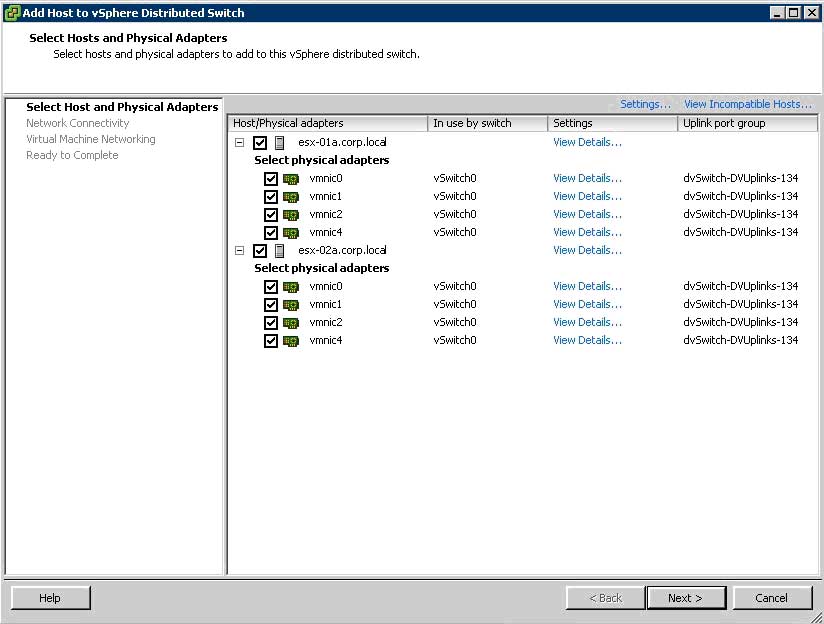Uncheck vmnic0 checkbox under esx-02a
Viewport: 824px width, 624px height.
pyautogui.click(x=271, y=287)
